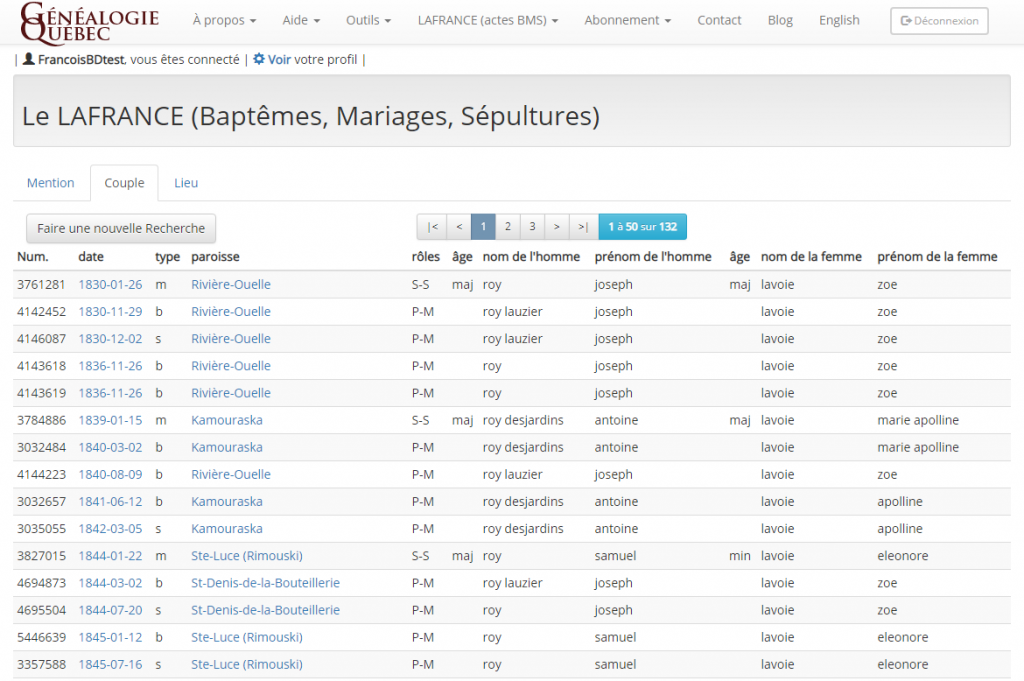Click Kamouraska parish in row 3784886
The image size is (1024, 681).
pyautogui.click(x=227, y=420)
